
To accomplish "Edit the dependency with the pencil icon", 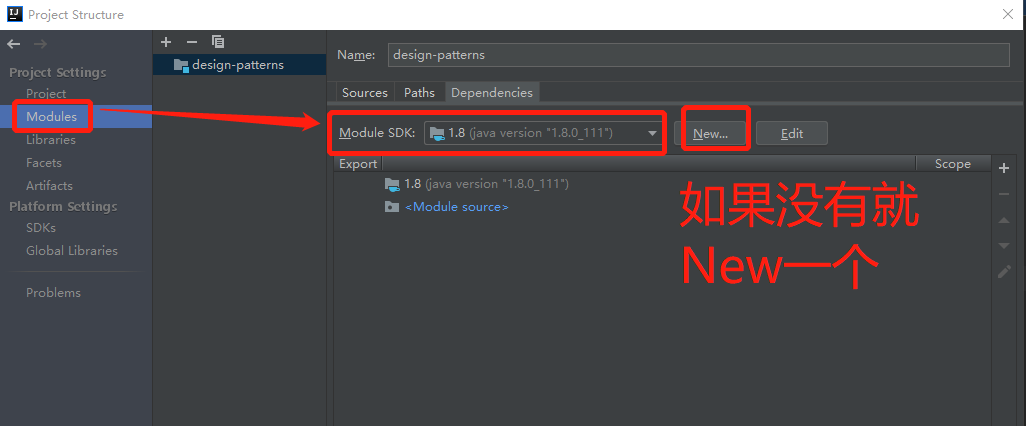I will 1004,272.
